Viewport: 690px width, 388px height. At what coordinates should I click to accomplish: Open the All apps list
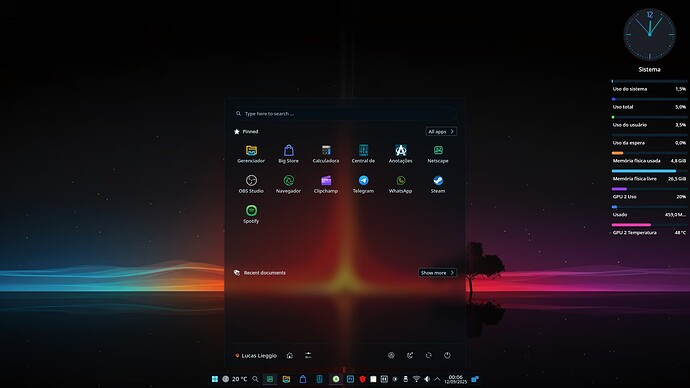tap(441, 132)
